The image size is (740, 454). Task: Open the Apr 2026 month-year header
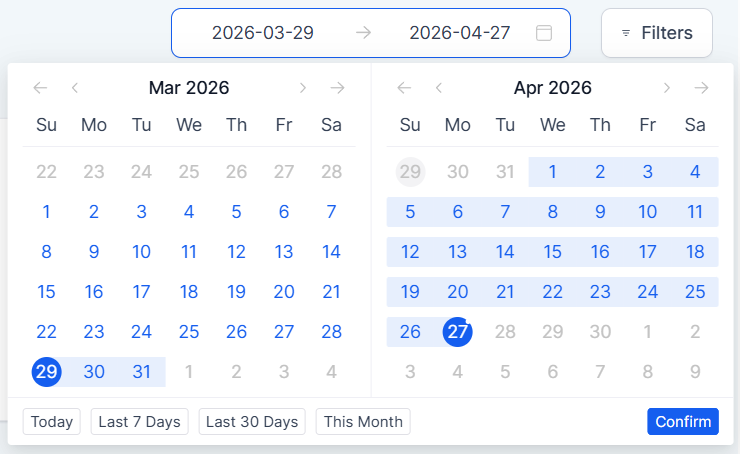point(553,88)
